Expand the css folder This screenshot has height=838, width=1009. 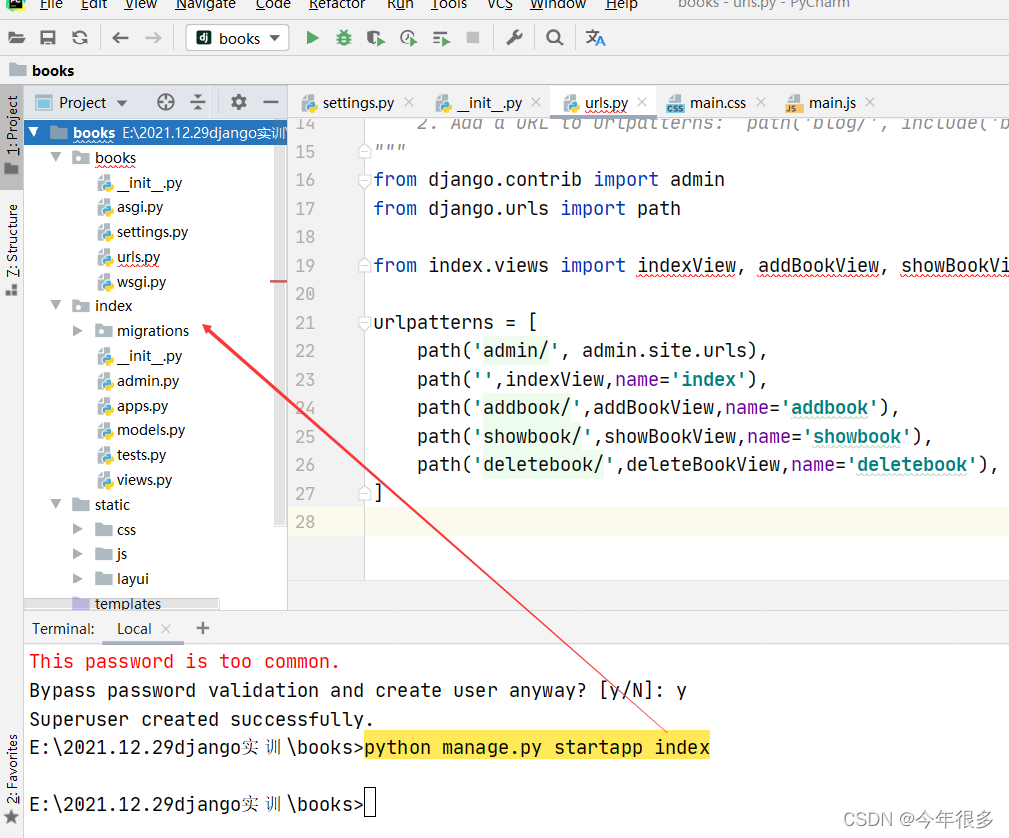coord(77,529)
